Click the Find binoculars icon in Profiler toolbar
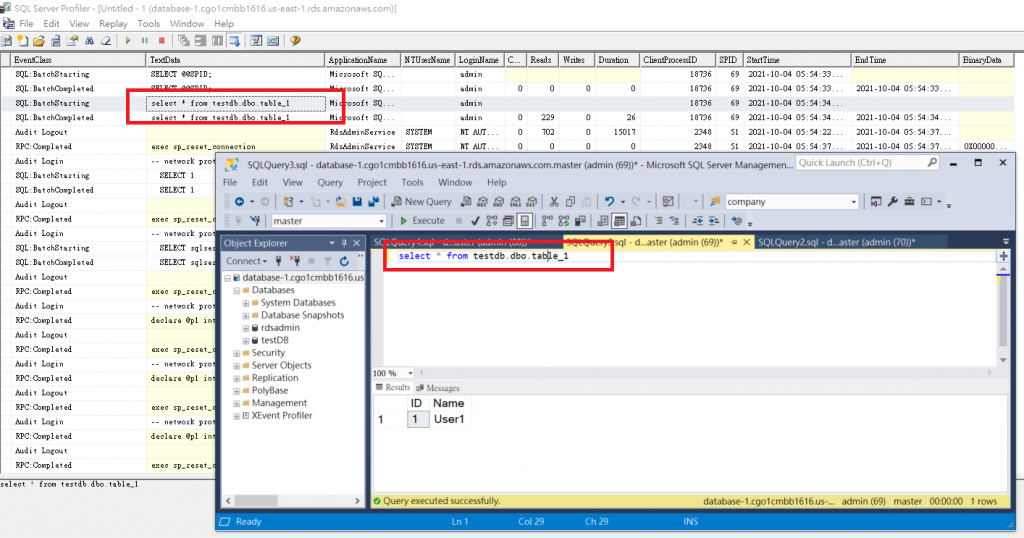This screenshot has height=538, width=1024. tap(89, 40)
